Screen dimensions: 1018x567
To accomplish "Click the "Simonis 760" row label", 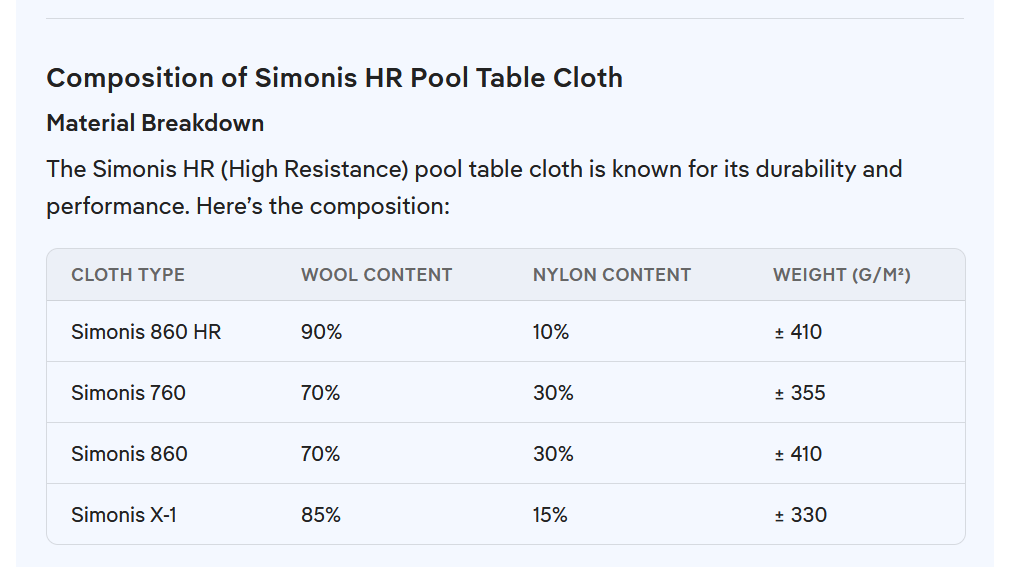I will point(128,393).
